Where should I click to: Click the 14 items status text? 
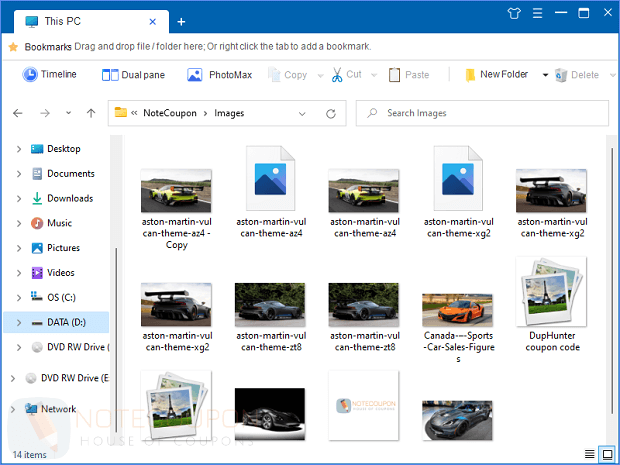(x=29, y=455)
